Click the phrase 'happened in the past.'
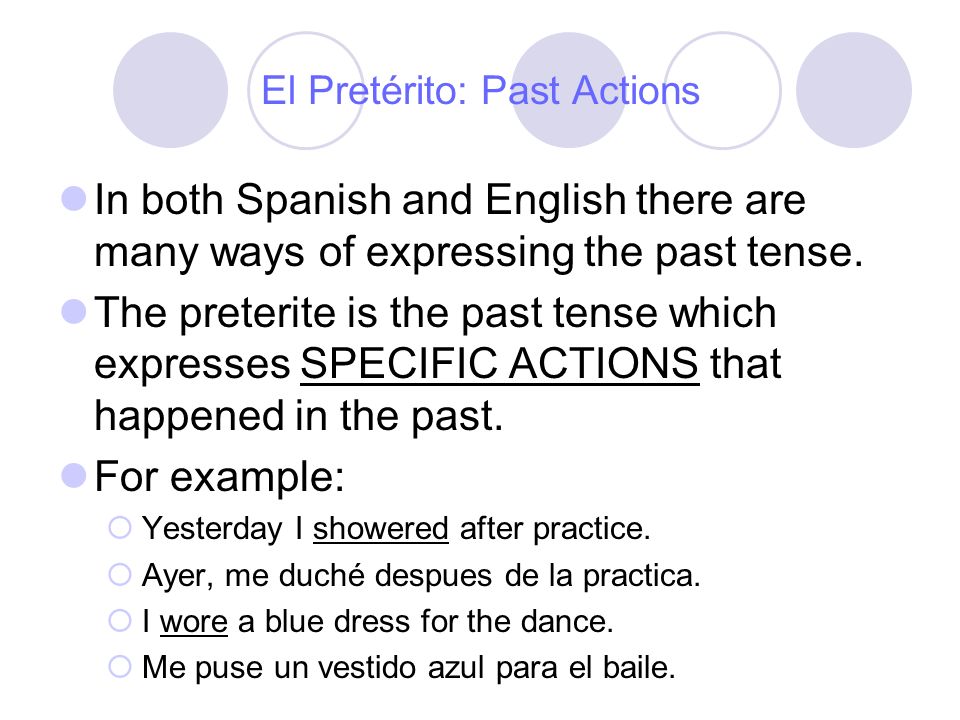This screenshot has width=960, height=720. (299, 416)
